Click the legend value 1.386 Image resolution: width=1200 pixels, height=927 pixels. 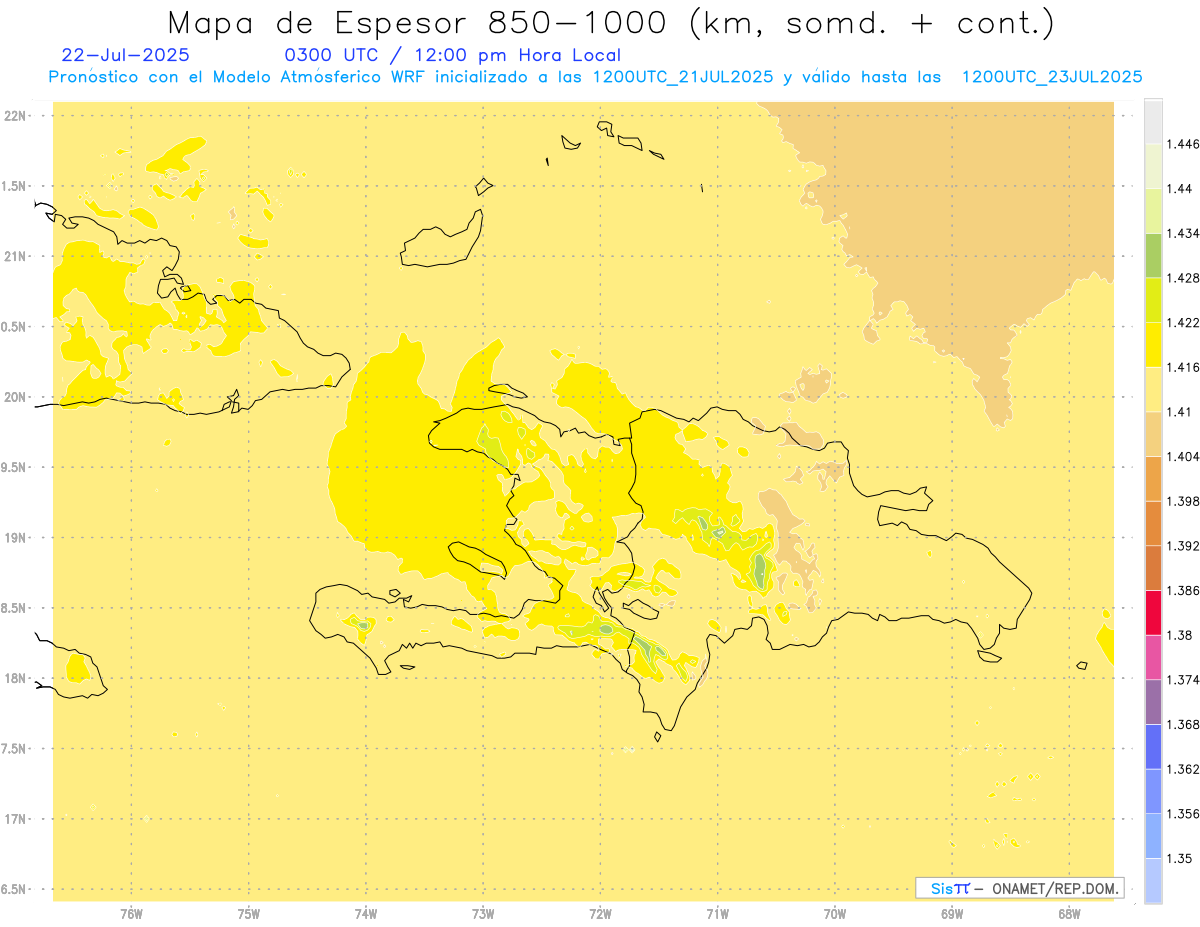point(1183,590)
